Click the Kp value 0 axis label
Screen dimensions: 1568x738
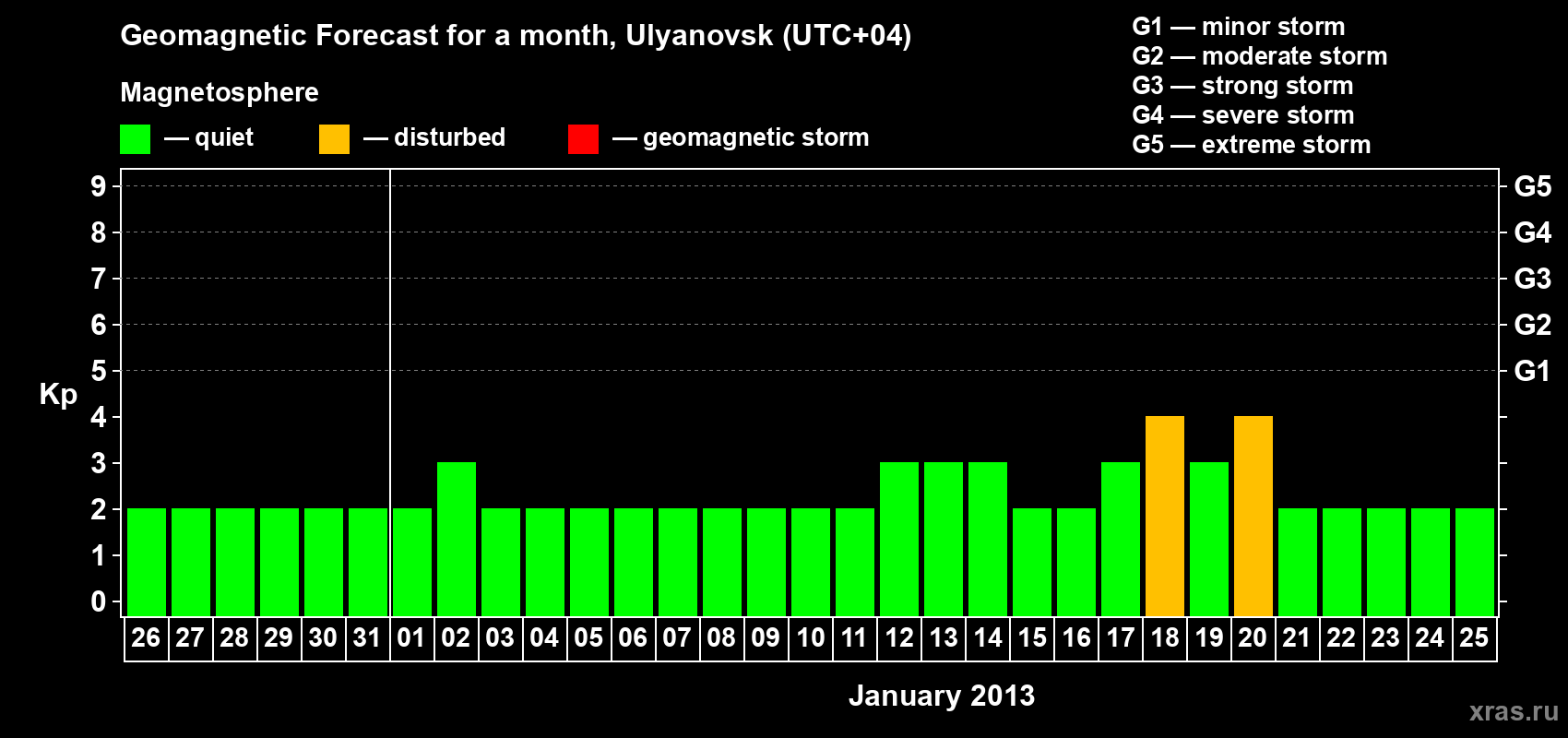(x=99, y=601)
